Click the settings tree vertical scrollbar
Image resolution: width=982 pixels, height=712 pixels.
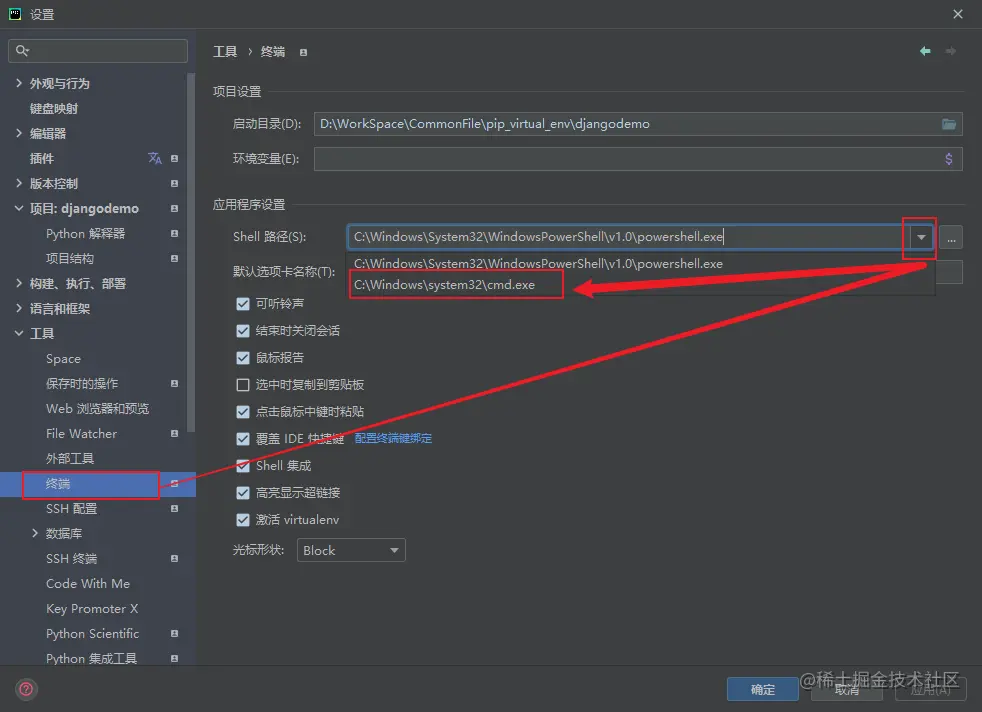[191, 254]
